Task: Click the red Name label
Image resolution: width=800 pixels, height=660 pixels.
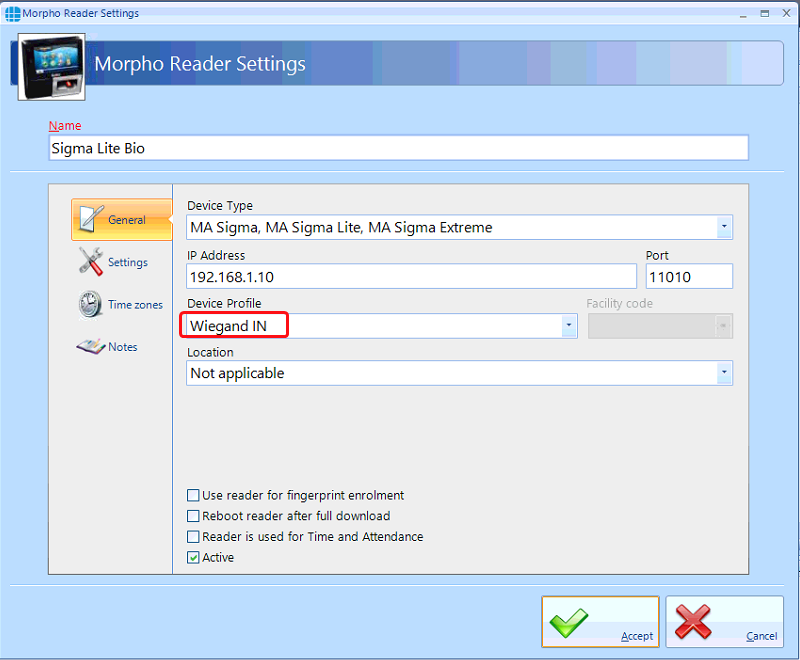Action: (65, 125)
